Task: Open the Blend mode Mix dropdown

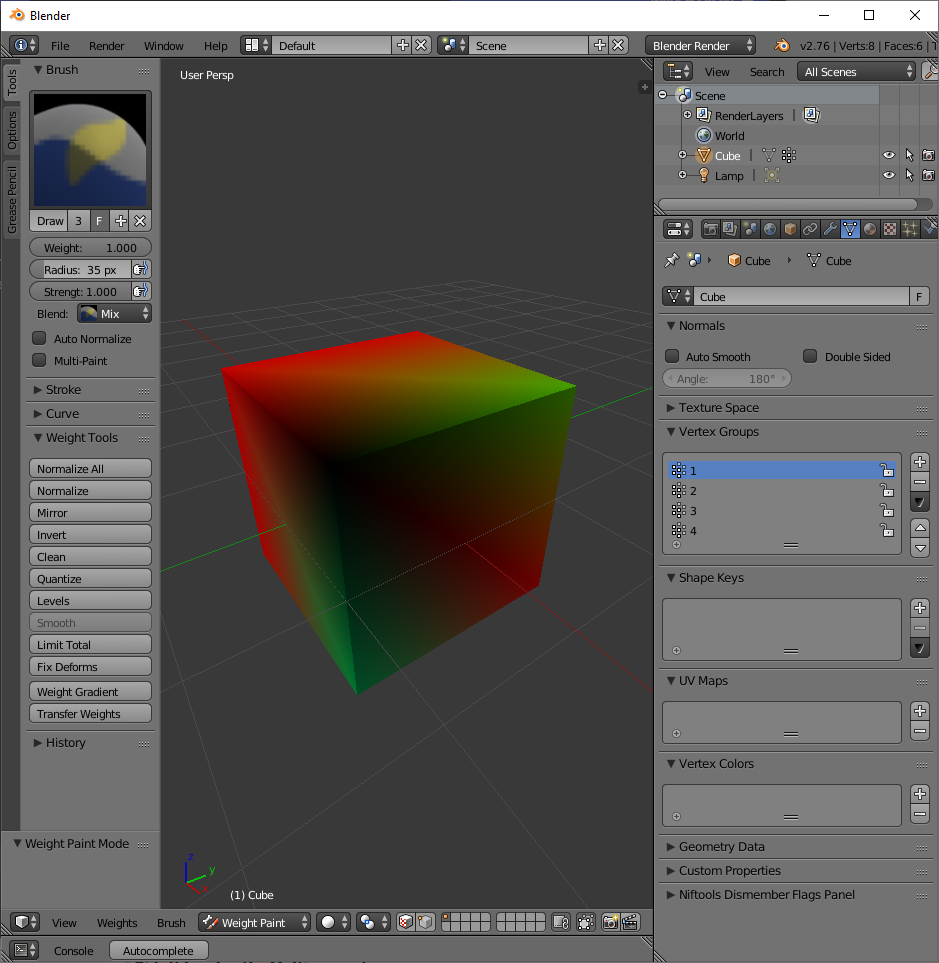Action: click(114, 314)
